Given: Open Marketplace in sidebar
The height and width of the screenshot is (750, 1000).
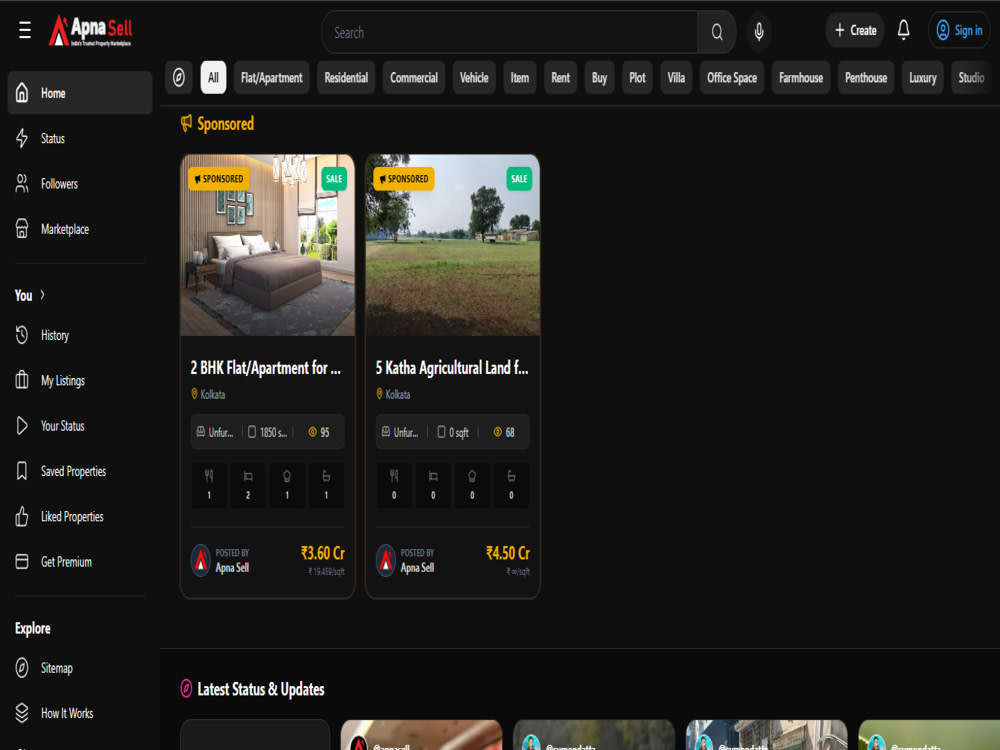Looking at the screenshot, I should 80,229.
